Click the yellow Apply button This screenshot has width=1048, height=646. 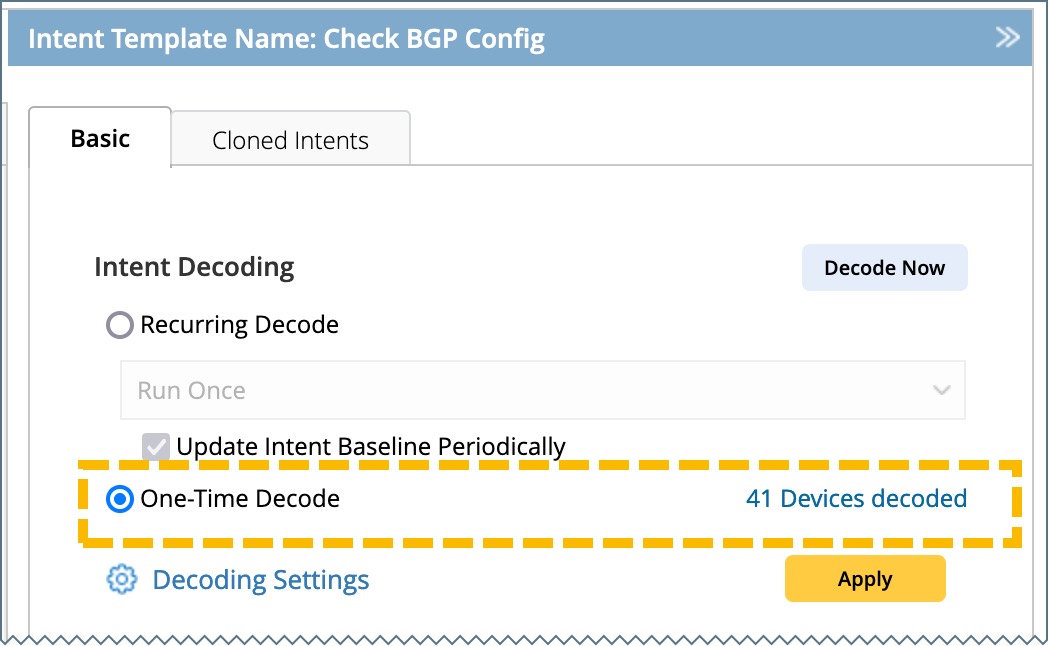coord(864,579)
